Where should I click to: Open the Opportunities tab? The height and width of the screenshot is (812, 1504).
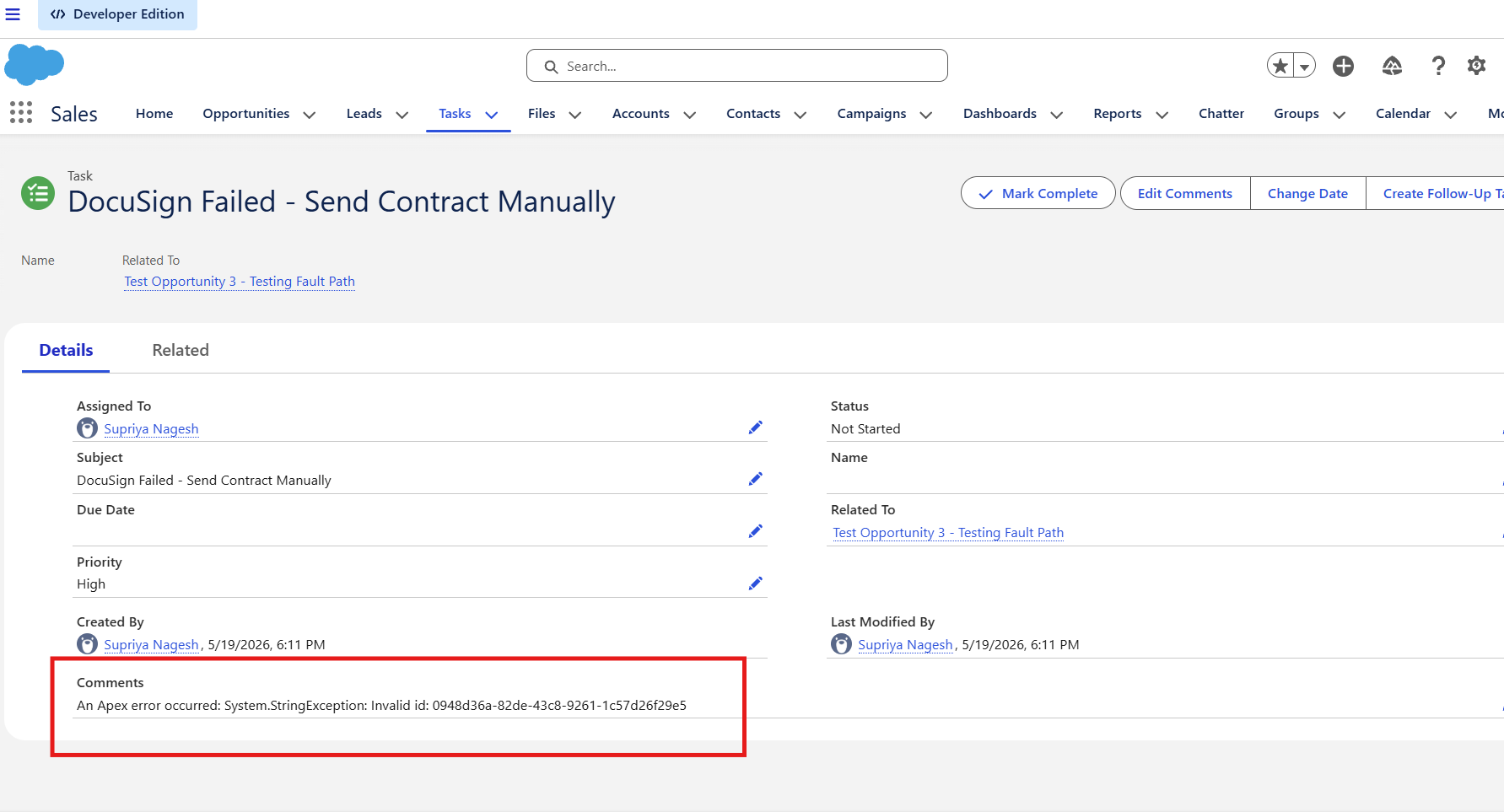(x=245, y=114)
